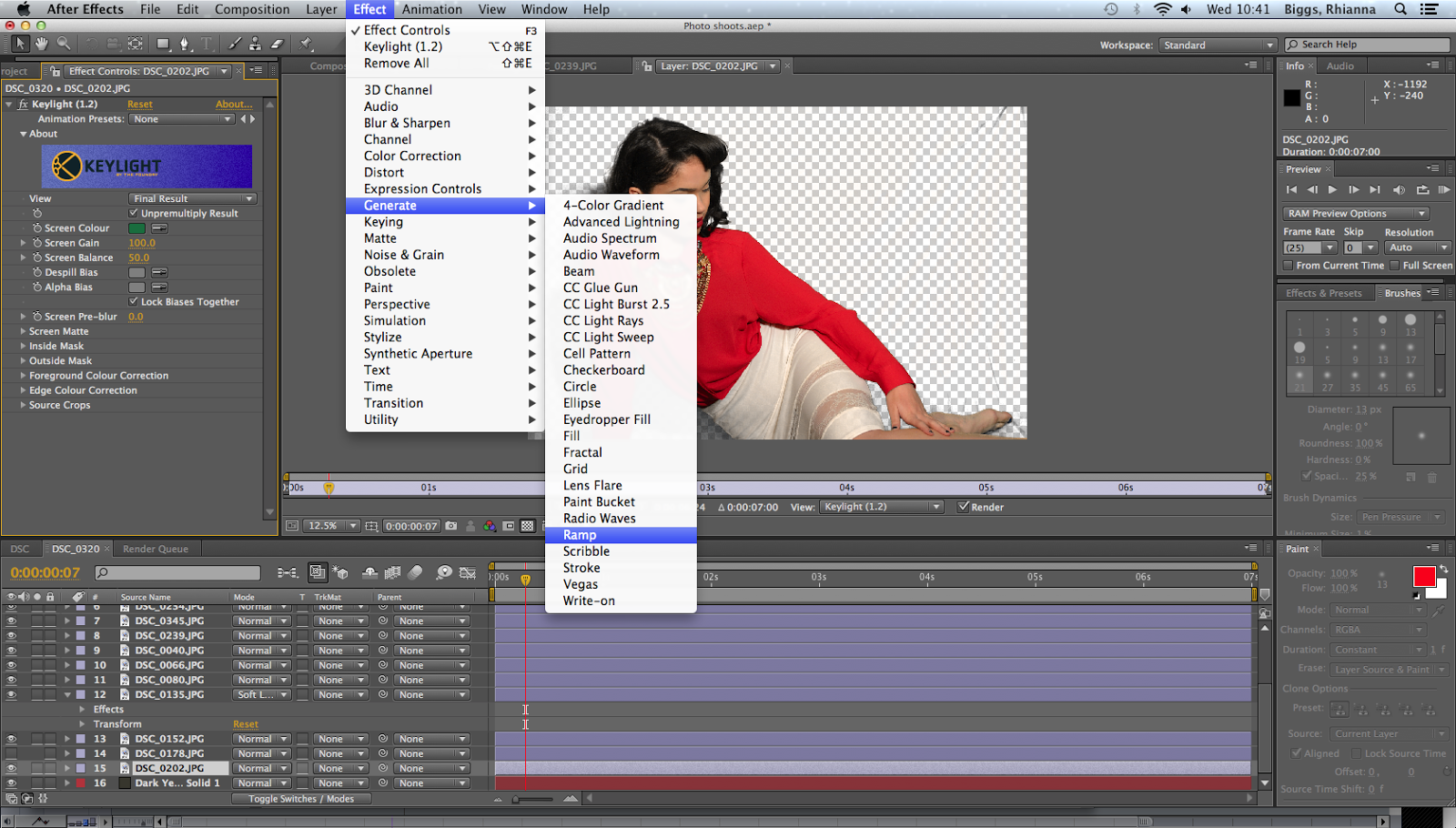Expand the Screen Matte group

(23, 331)
